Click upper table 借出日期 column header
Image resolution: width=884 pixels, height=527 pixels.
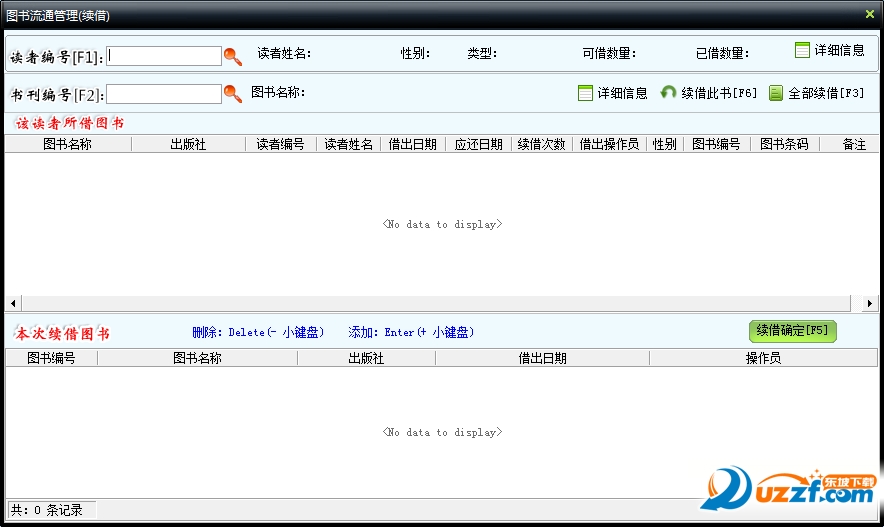413,144
